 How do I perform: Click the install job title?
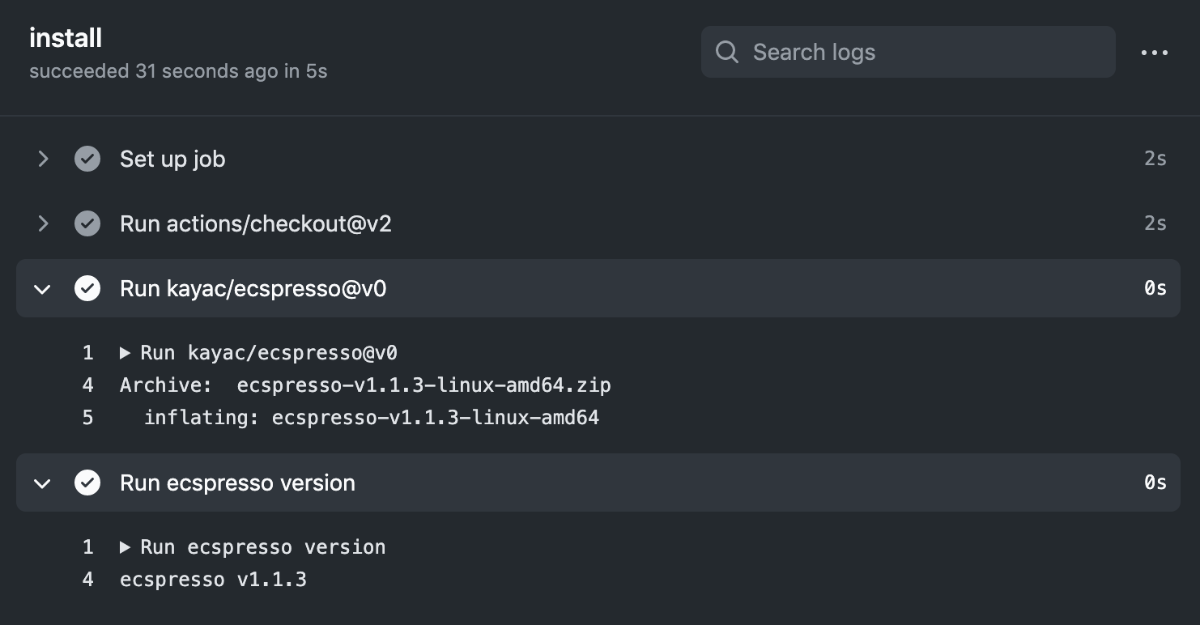click(66, 38)
